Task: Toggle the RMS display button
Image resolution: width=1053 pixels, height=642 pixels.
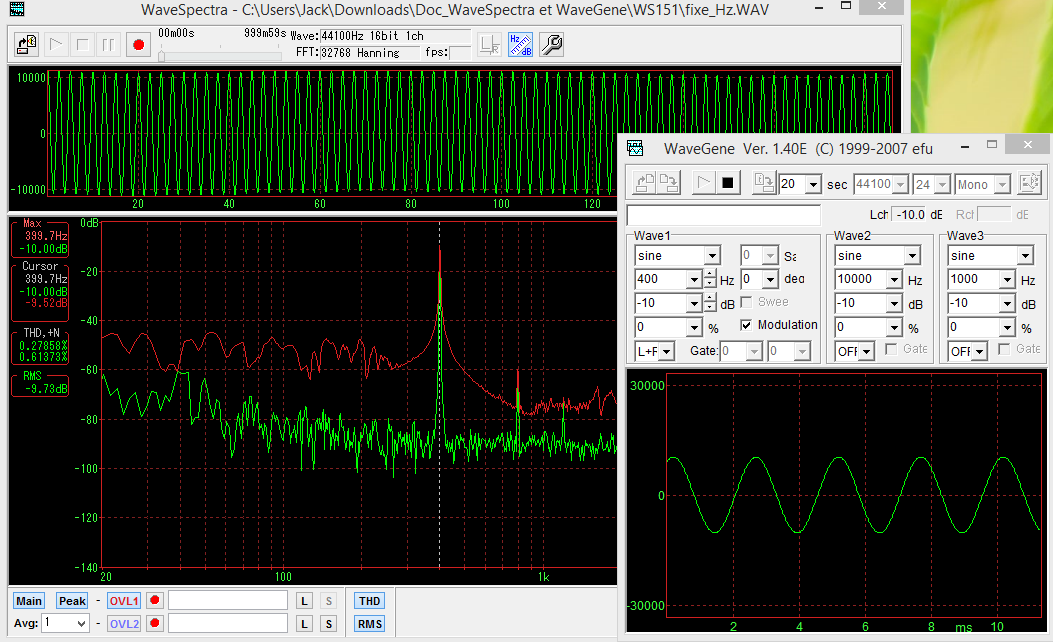Action: click(x=369, y=624)
